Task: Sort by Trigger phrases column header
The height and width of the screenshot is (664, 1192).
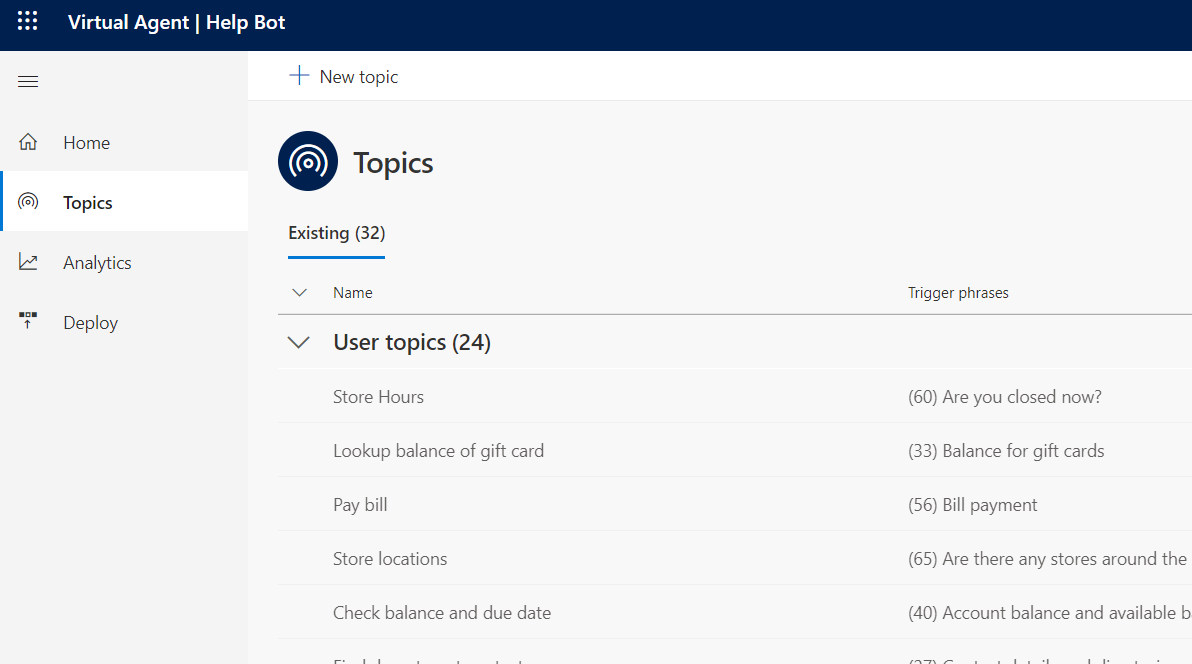Action: pos(958,293)
